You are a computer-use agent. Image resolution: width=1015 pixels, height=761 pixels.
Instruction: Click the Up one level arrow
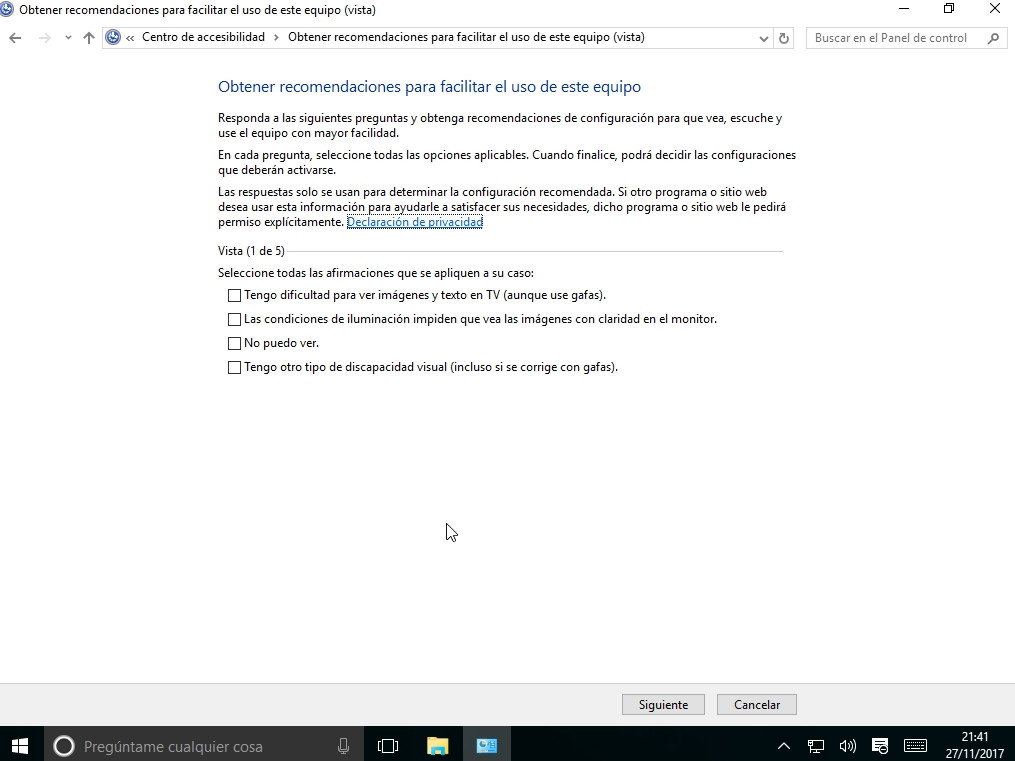pos(89,38)
